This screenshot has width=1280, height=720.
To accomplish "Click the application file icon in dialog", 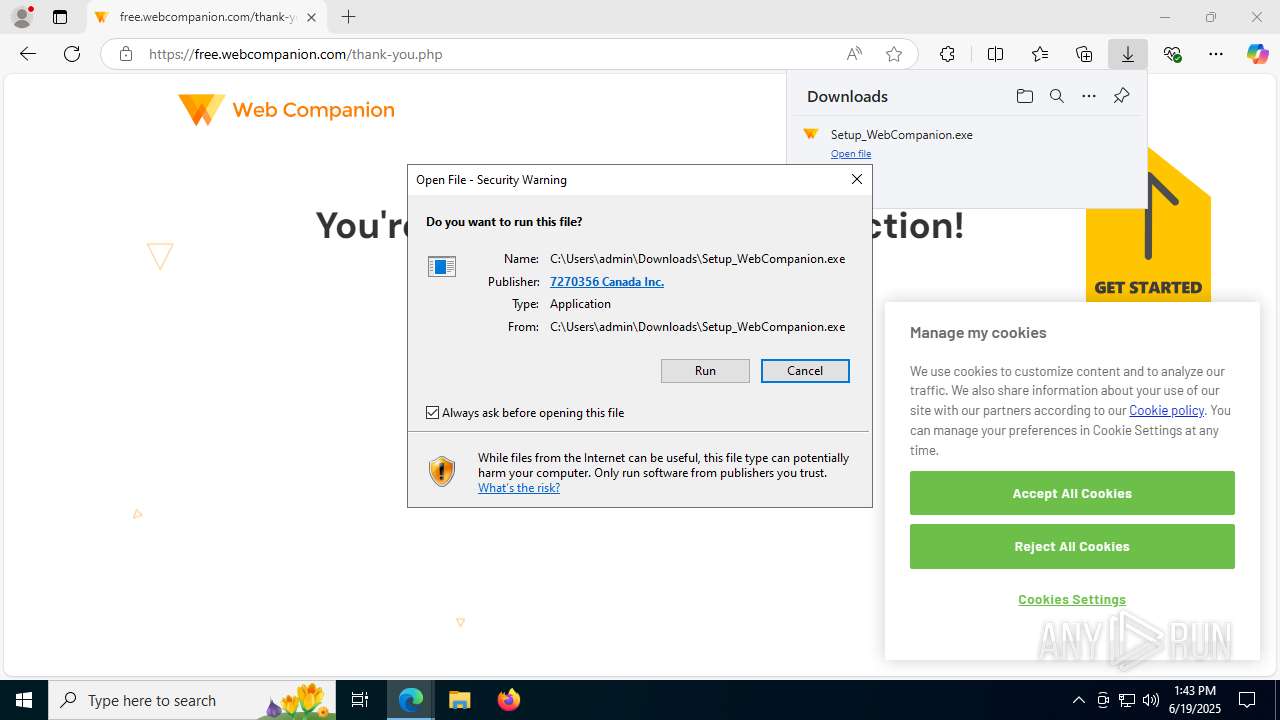I will [x=442, y=266].
